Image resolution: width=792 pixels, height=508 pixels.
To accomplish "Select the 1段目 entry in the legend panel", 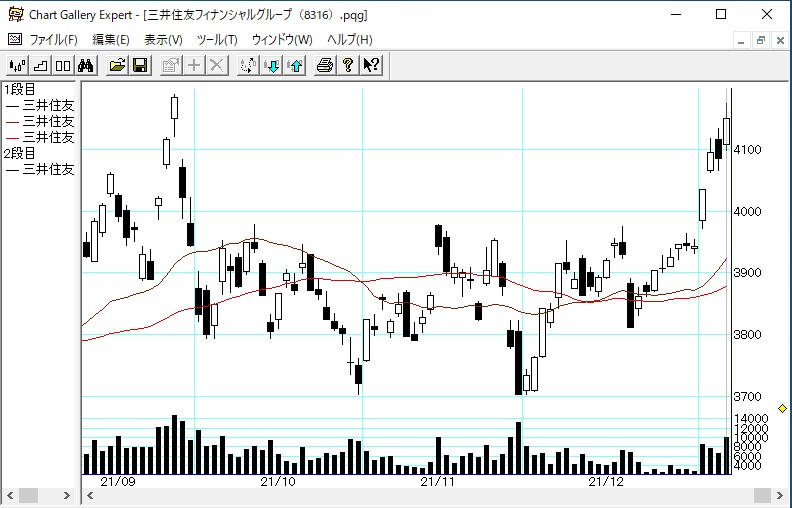I will pos(20,90).
